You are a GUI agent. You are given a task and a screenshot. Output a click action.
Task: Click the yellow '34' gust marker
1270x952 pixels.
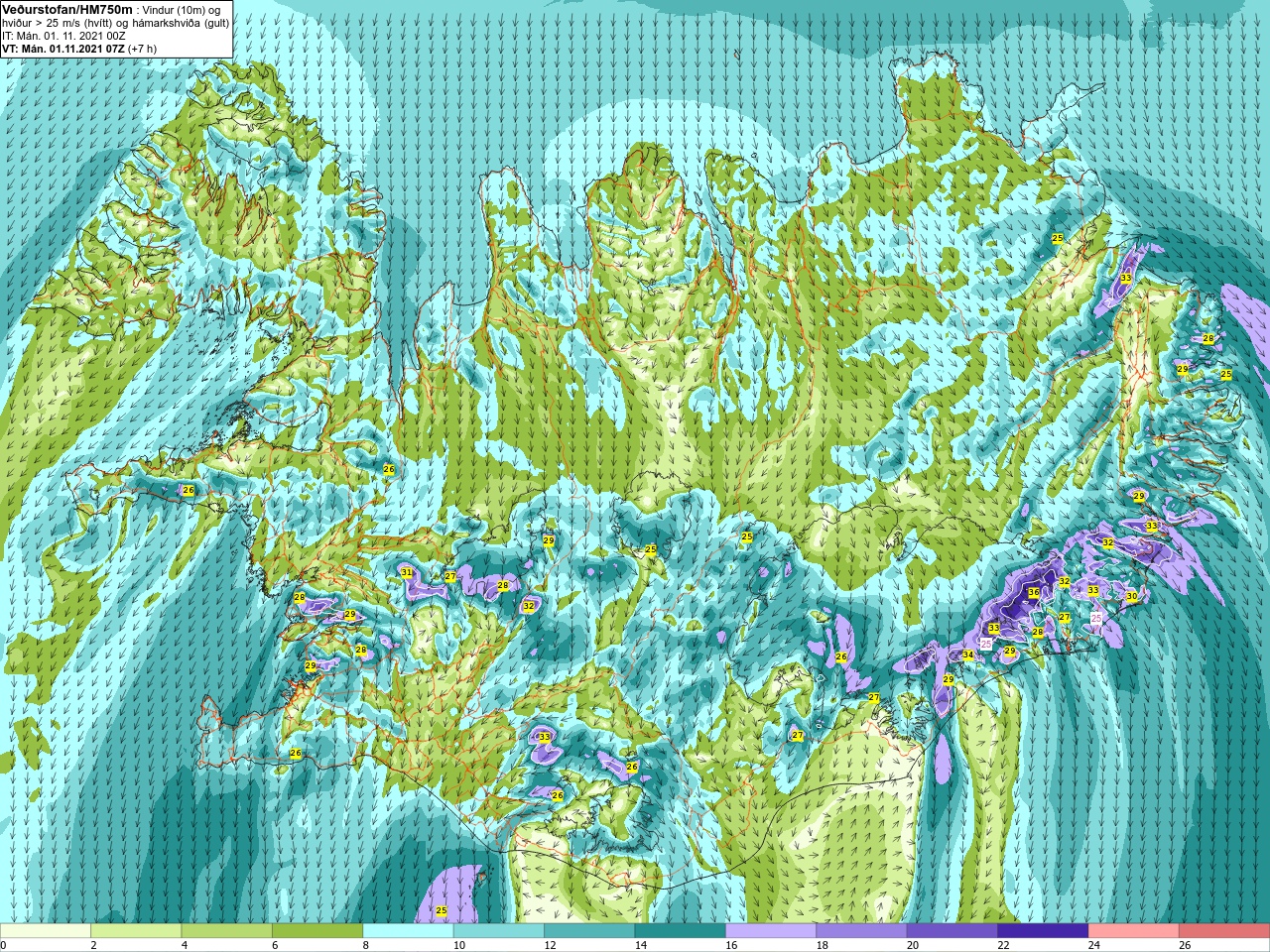967,654
